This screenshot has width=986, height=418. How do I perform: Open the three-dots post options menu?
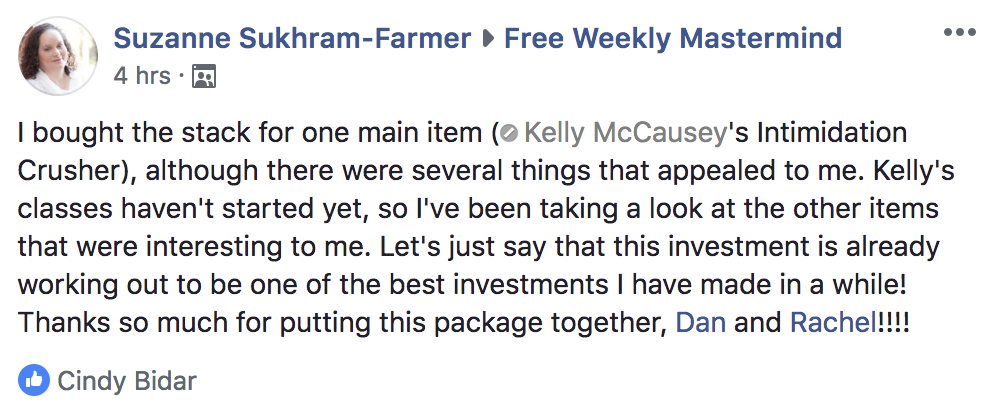point(960,33)
